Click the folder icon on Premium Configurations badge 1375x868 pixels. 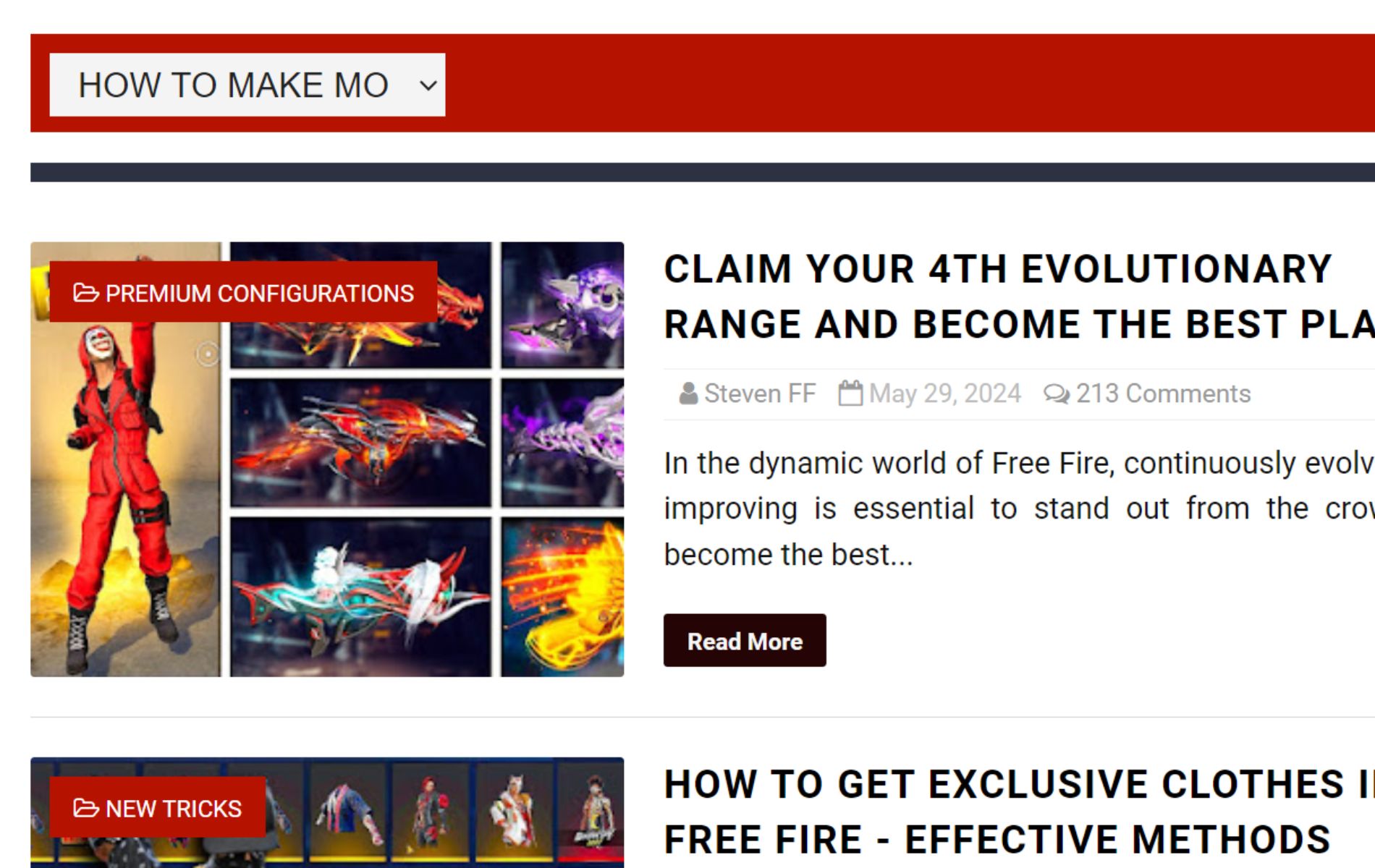[x=86, y=293]
